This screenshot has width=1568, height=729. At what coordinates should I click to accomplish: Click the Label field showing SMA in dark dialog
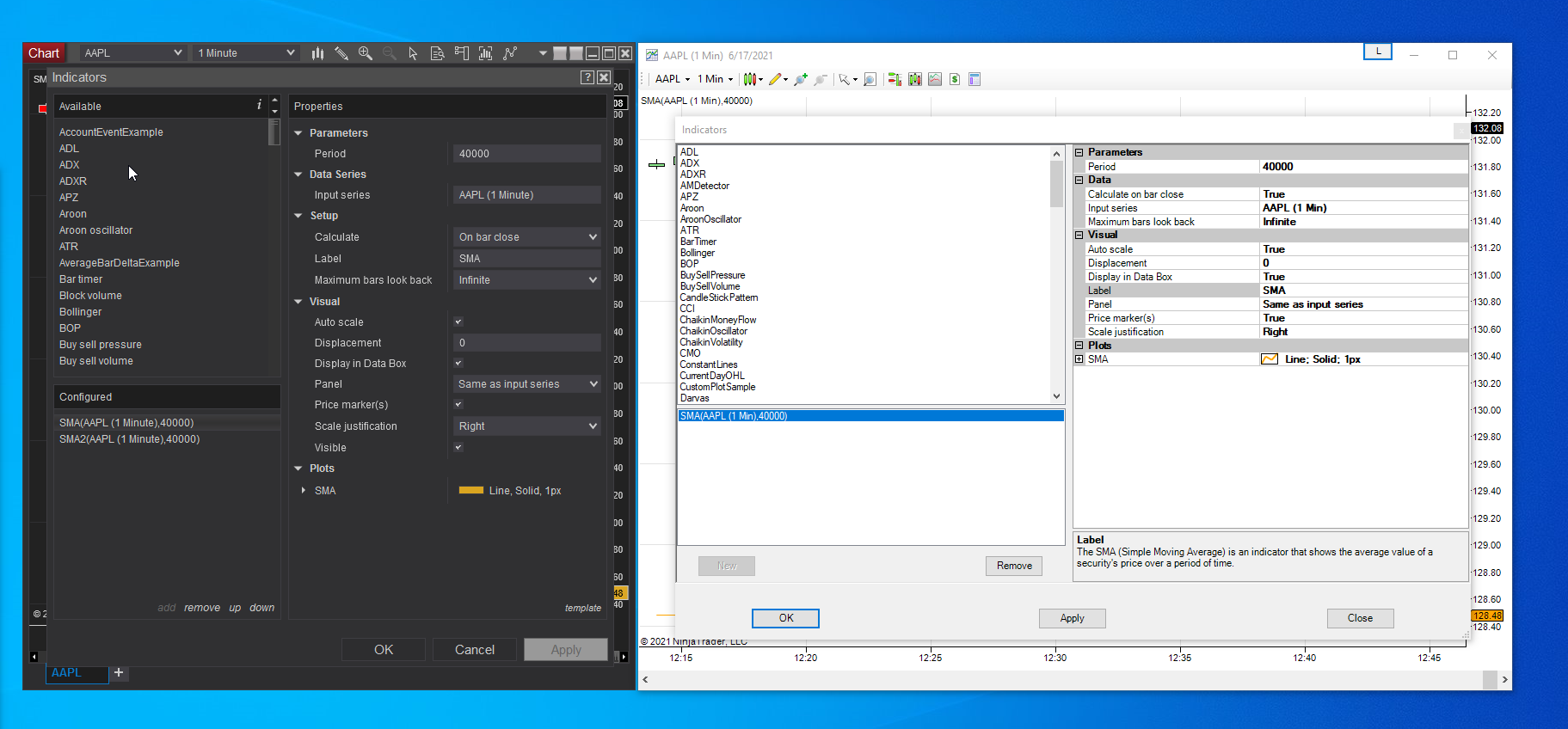point(527,259)
